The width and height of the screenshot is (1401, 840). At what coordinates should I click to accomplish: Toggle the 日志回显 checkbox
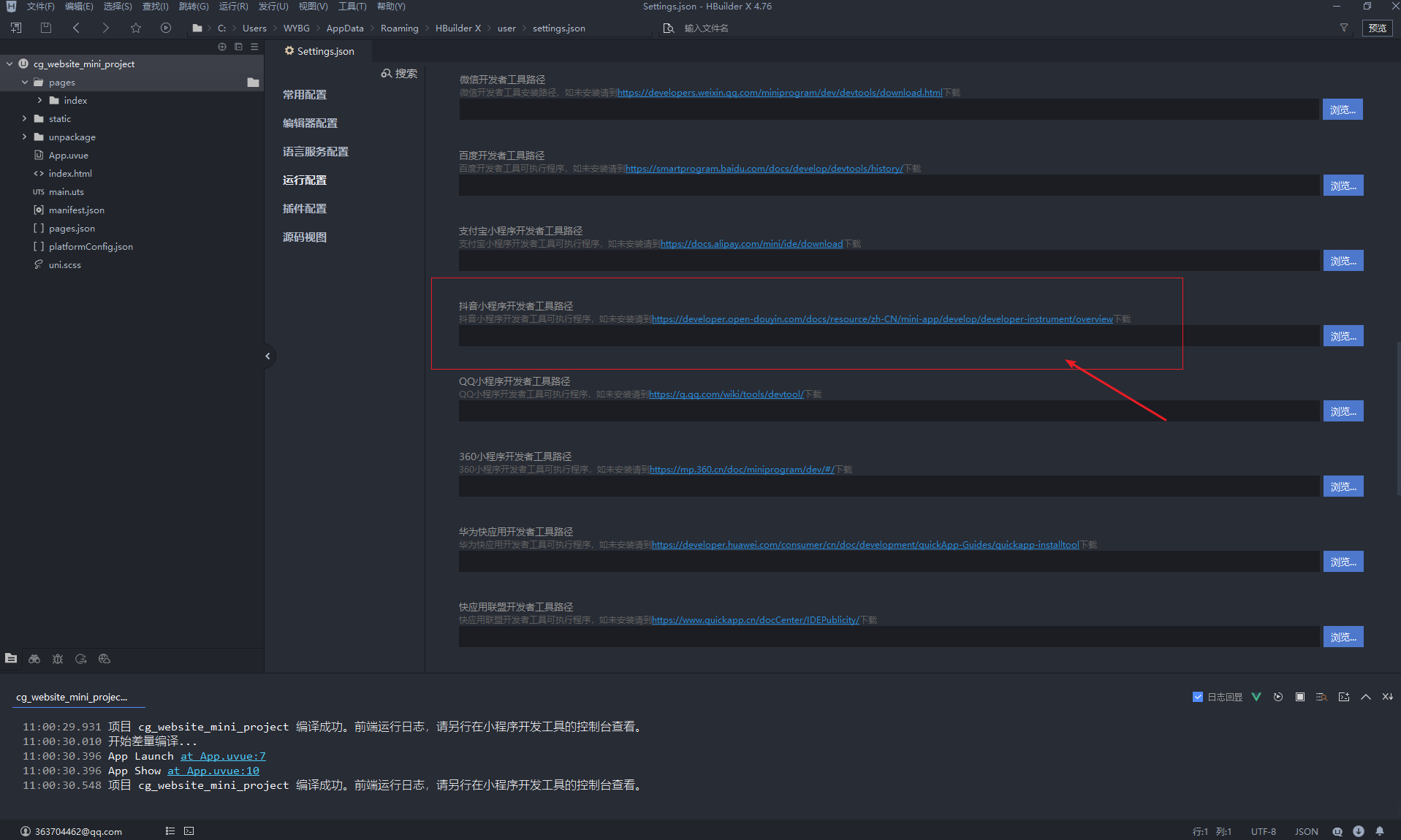[1197, 697]
